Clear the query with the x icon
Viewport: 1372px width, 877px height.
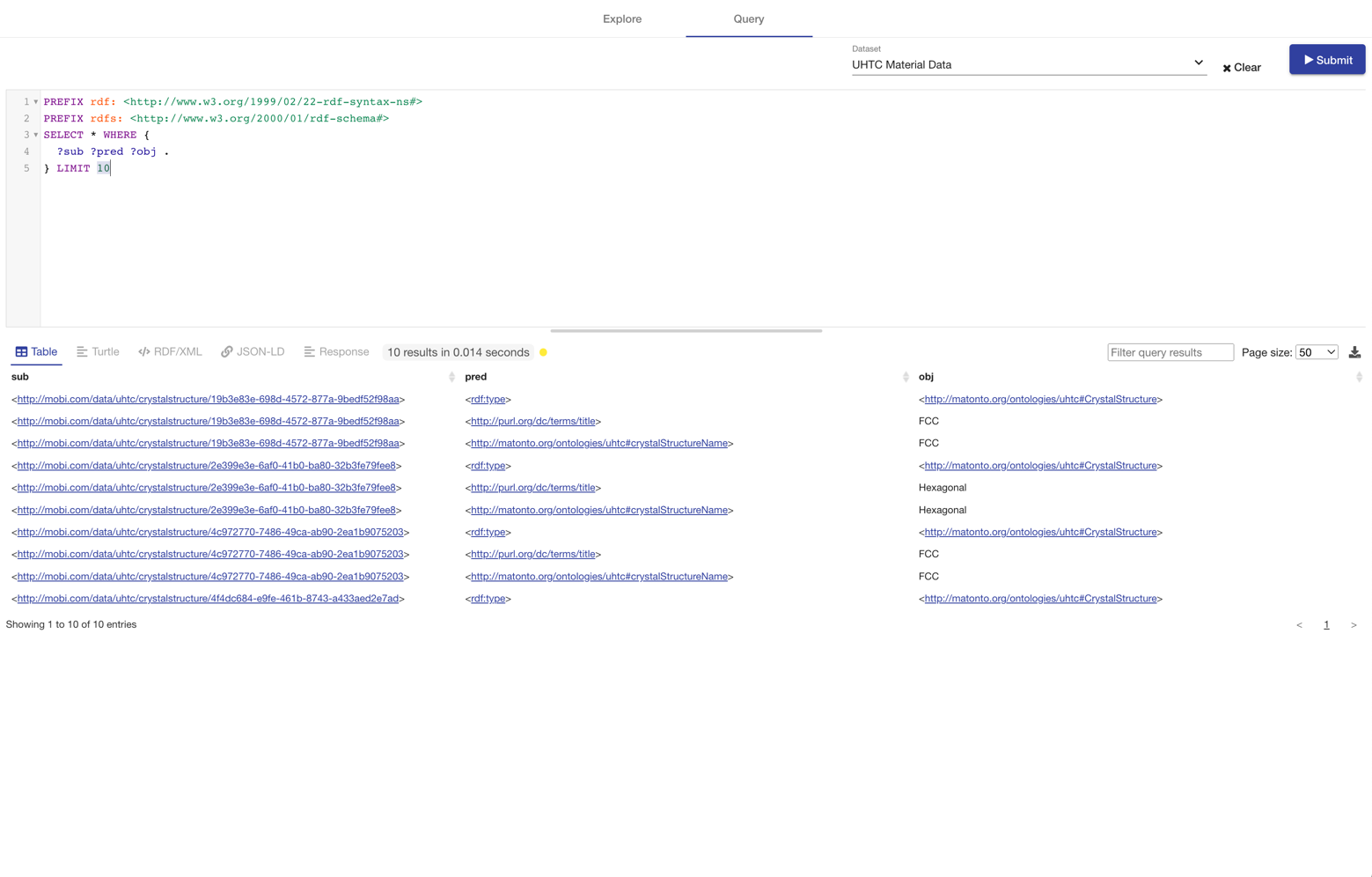(x=1227, y=68)
